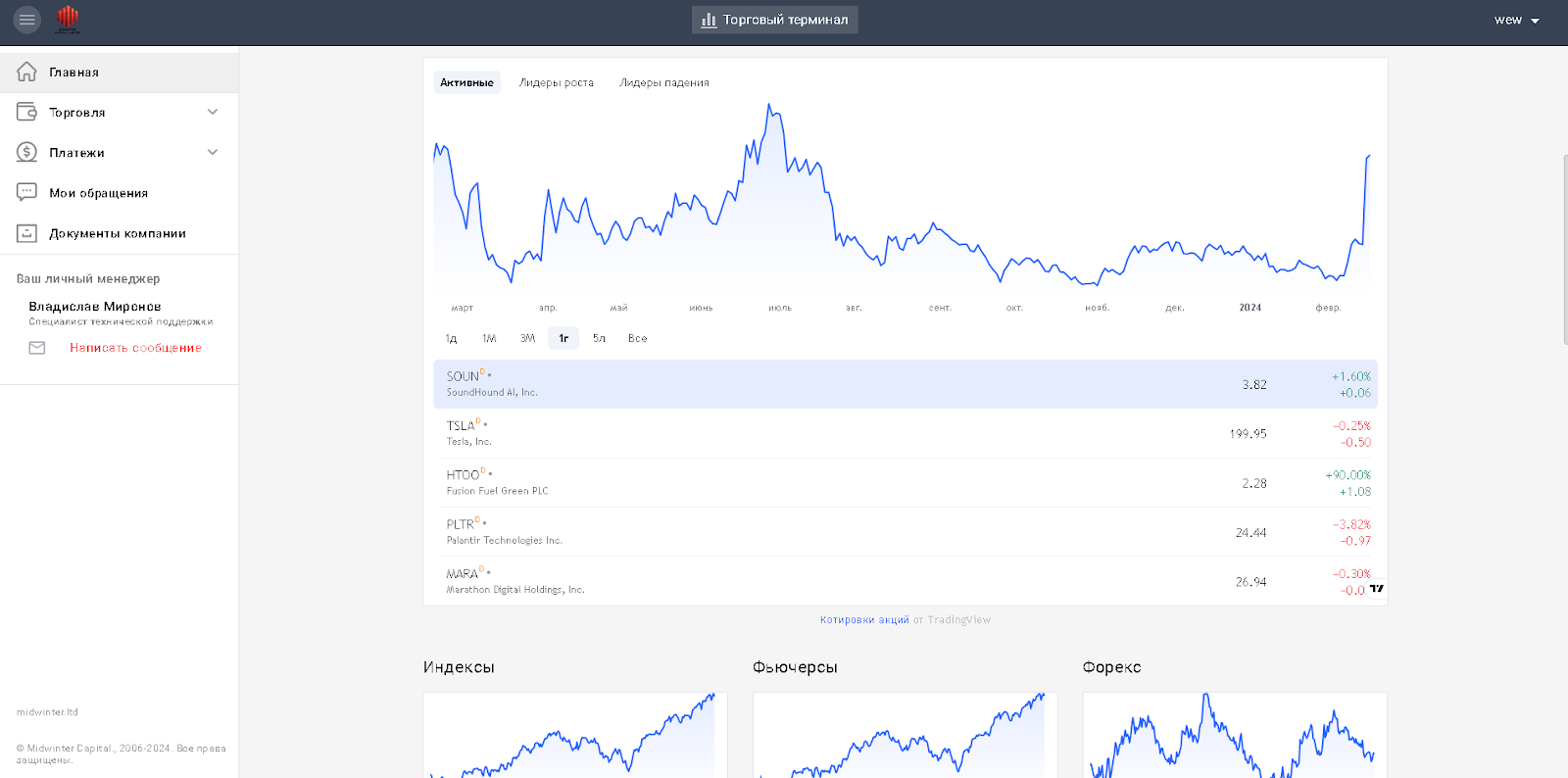The image size is (1568, 778).
Task: Click HTOO change +90.00%
Action: click(1348, 475)
